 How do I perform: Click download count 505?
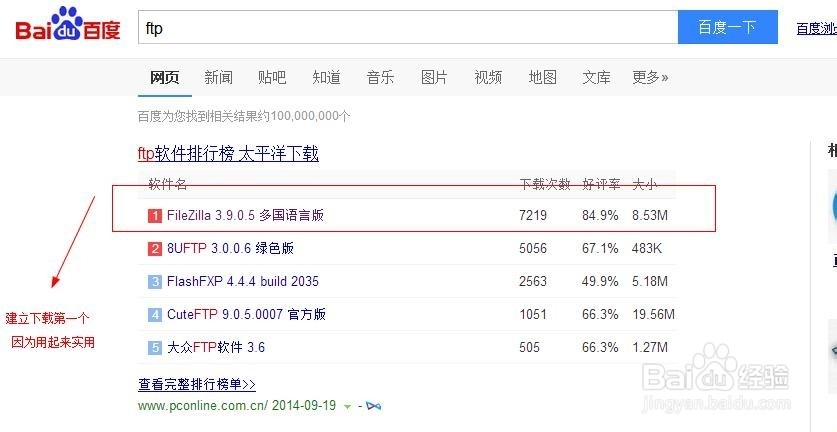pos(530,348)
